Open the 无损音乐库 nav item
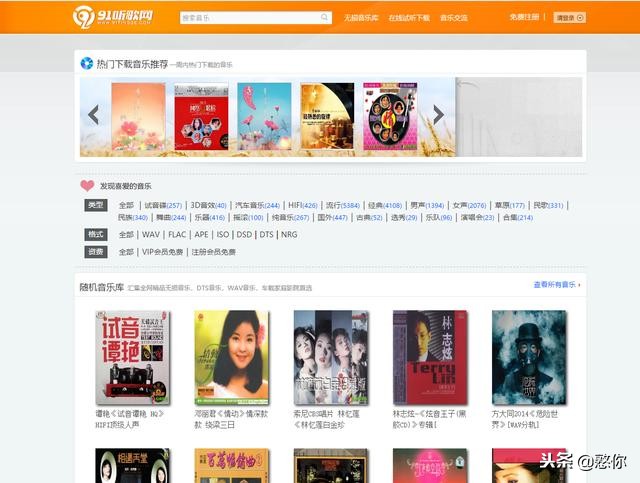This screenshot has width=640, height=483. [x=361, y=18]
